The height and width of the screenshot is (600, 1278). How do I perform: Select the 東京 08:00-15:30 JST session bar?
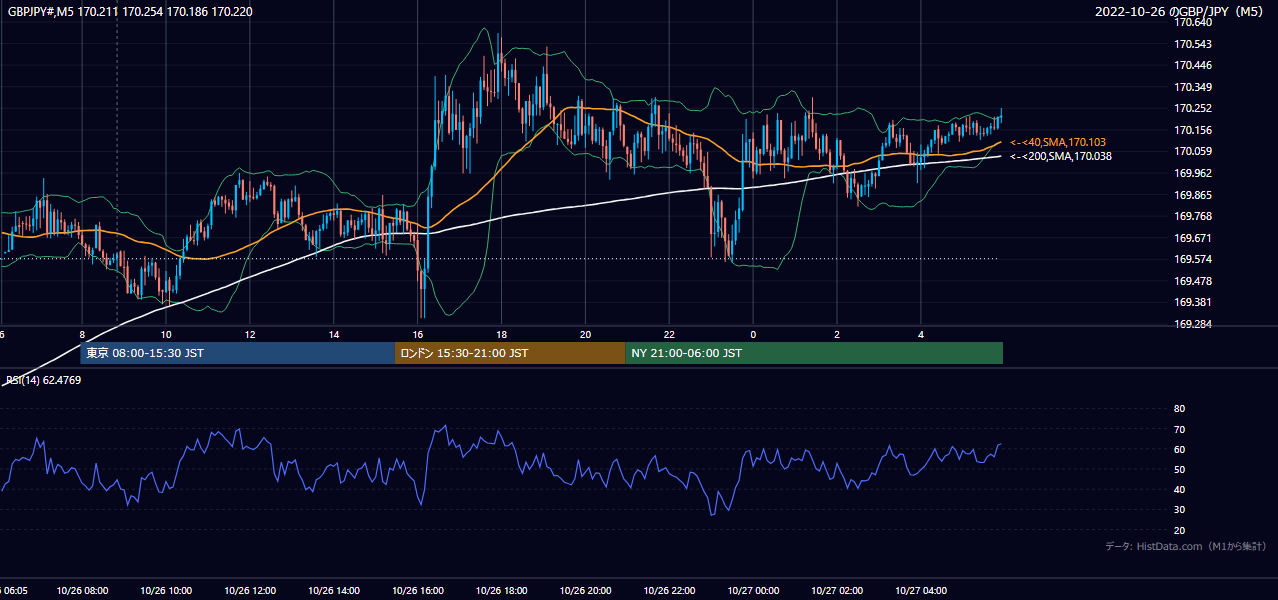[238, 353]
